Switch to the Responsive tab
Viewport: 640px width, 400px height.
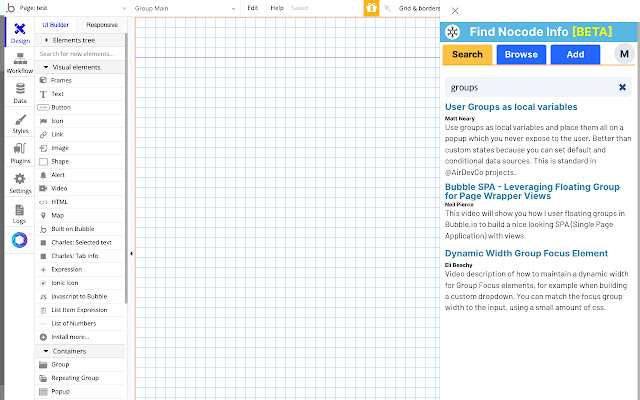[102, 24]
